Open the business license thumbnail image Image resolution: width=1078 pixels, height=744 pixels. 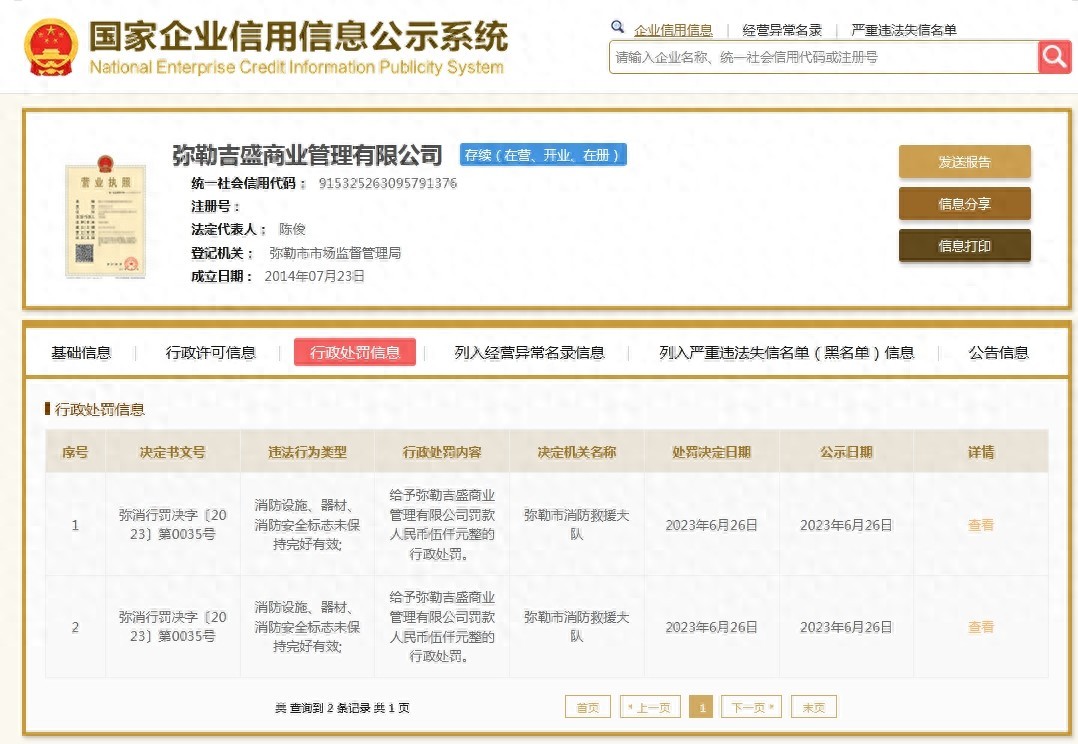coord(105,218)
